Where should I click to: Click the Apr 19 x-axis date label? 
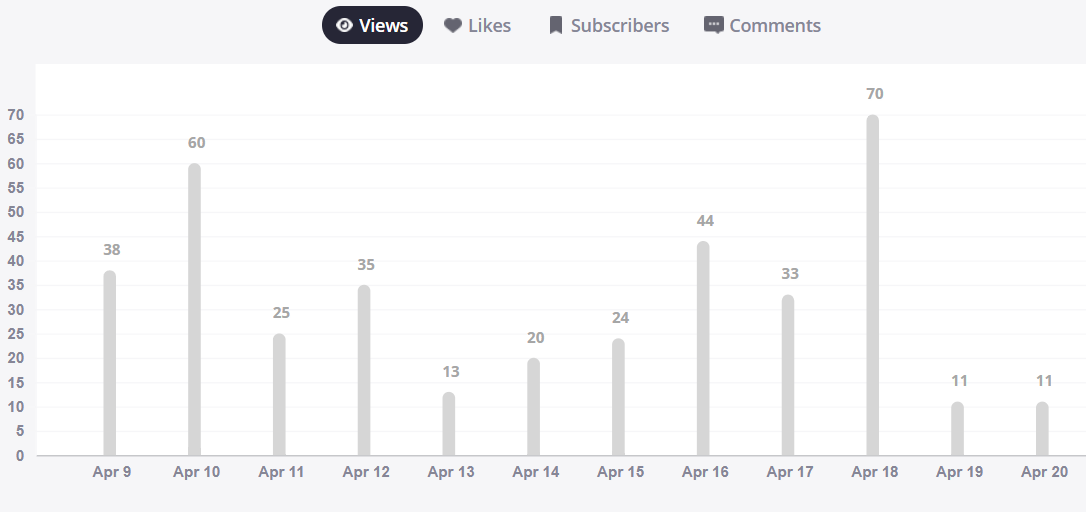point(960,472)
